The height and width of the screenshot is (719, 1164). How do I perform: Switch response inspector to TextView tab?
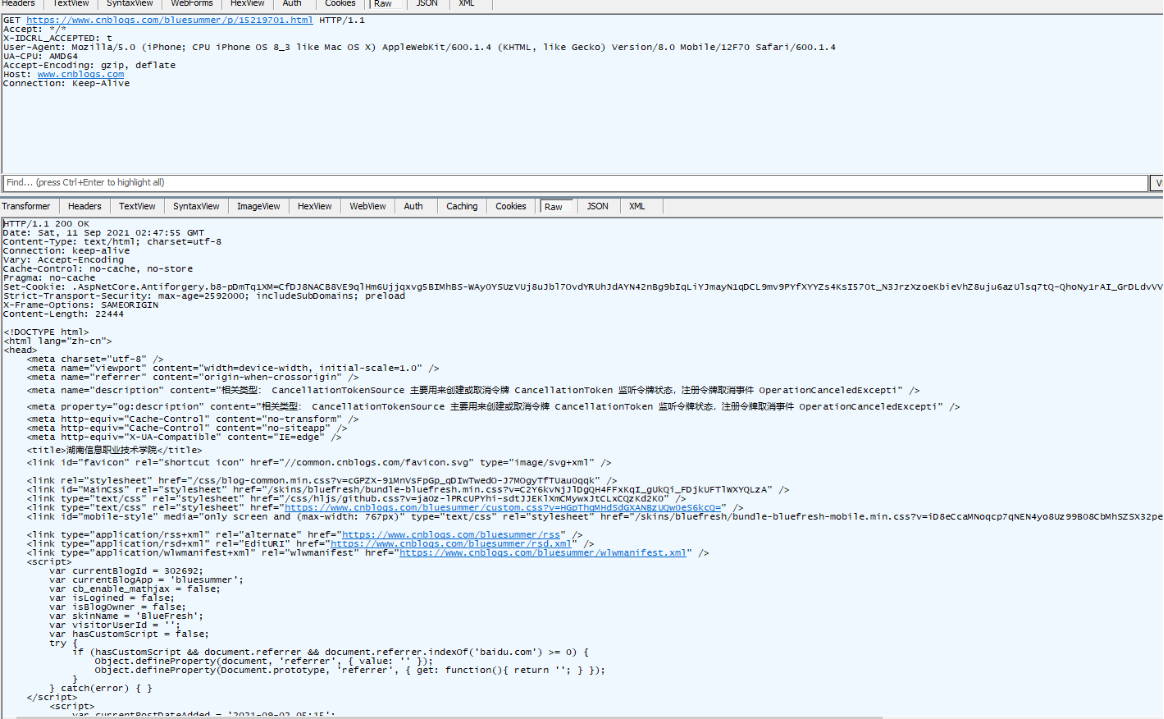(137, 206)
